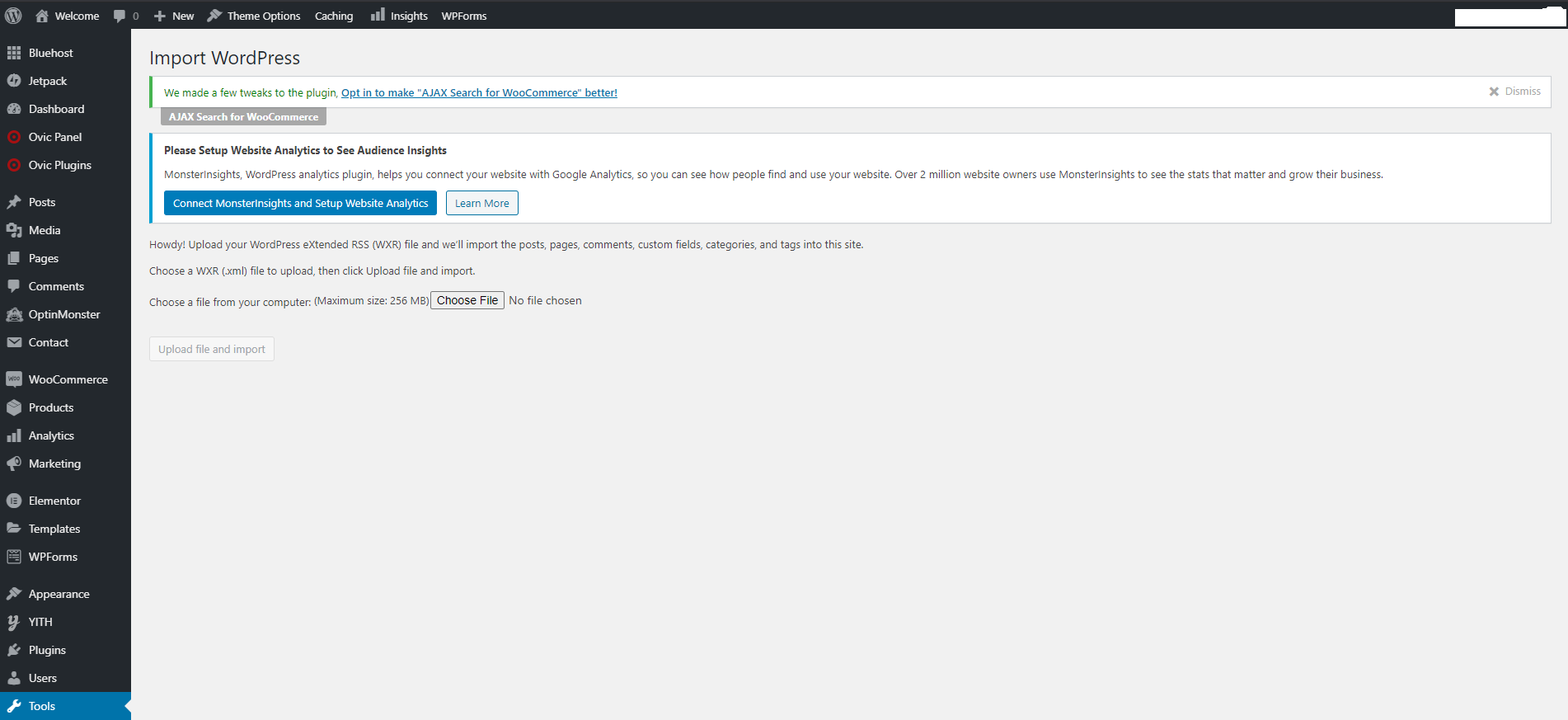Click the WPForms sidebar icon

(14, 557)
